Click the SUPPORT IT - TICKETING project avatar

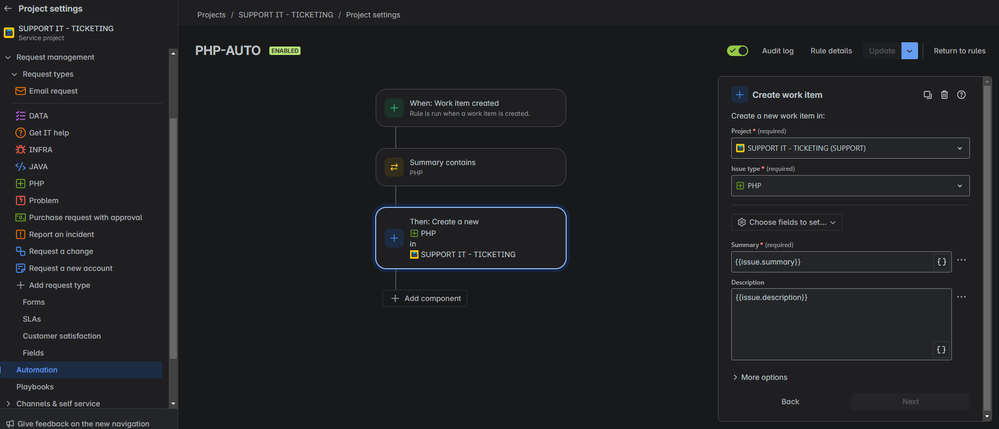pyautogui.click(x=9, y=33)
